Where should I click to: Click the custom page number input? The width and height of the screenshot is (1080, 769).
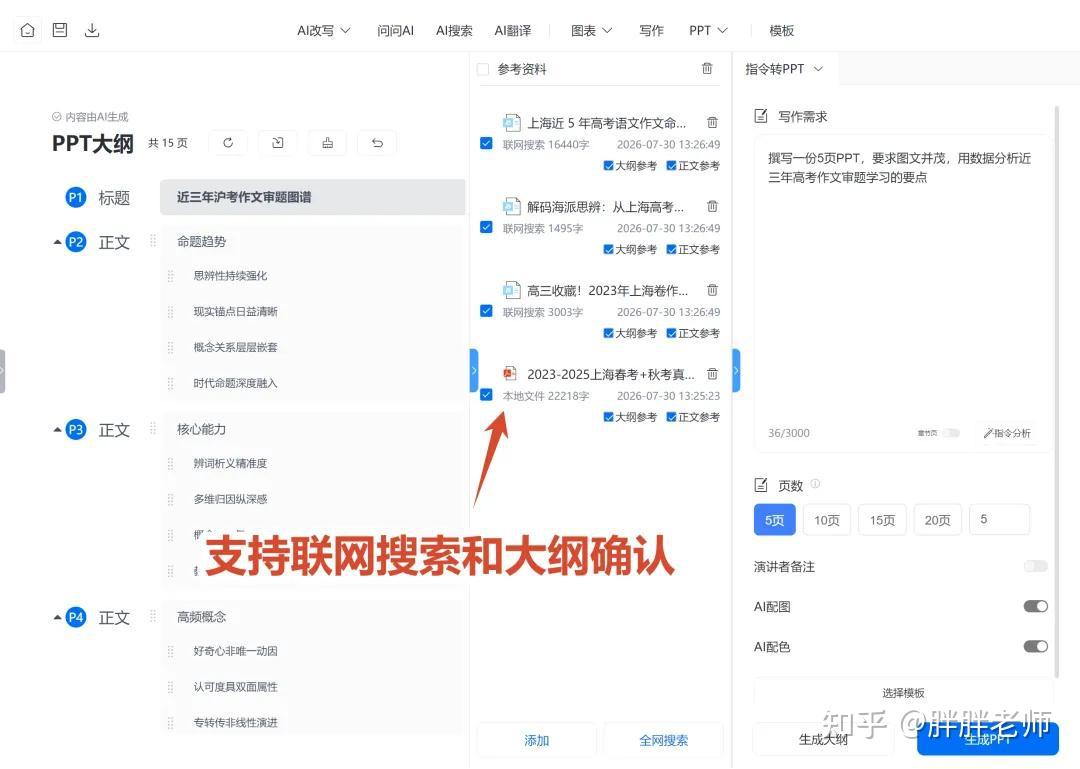tap(999, 520)
